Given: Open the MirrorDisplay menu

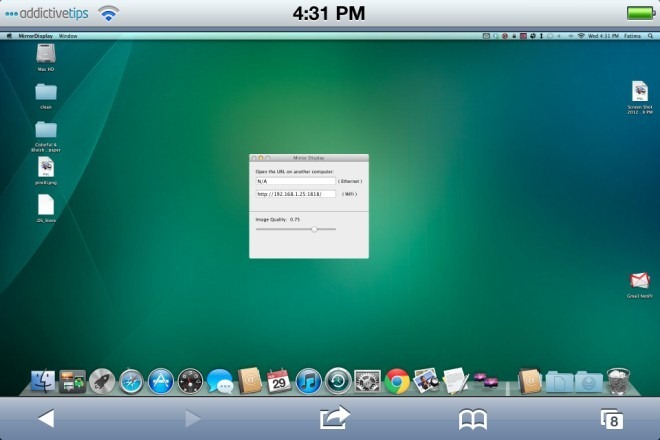Looking at the screenshot, I should click(36, 36).
